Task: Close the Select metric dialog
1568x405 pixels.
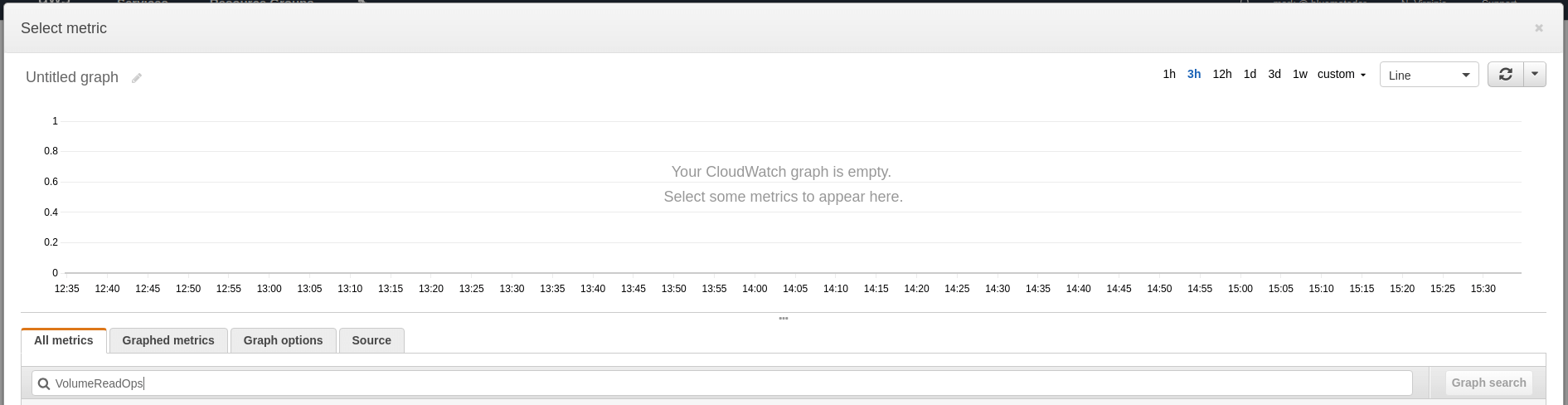Action: tap(1538, 28)
